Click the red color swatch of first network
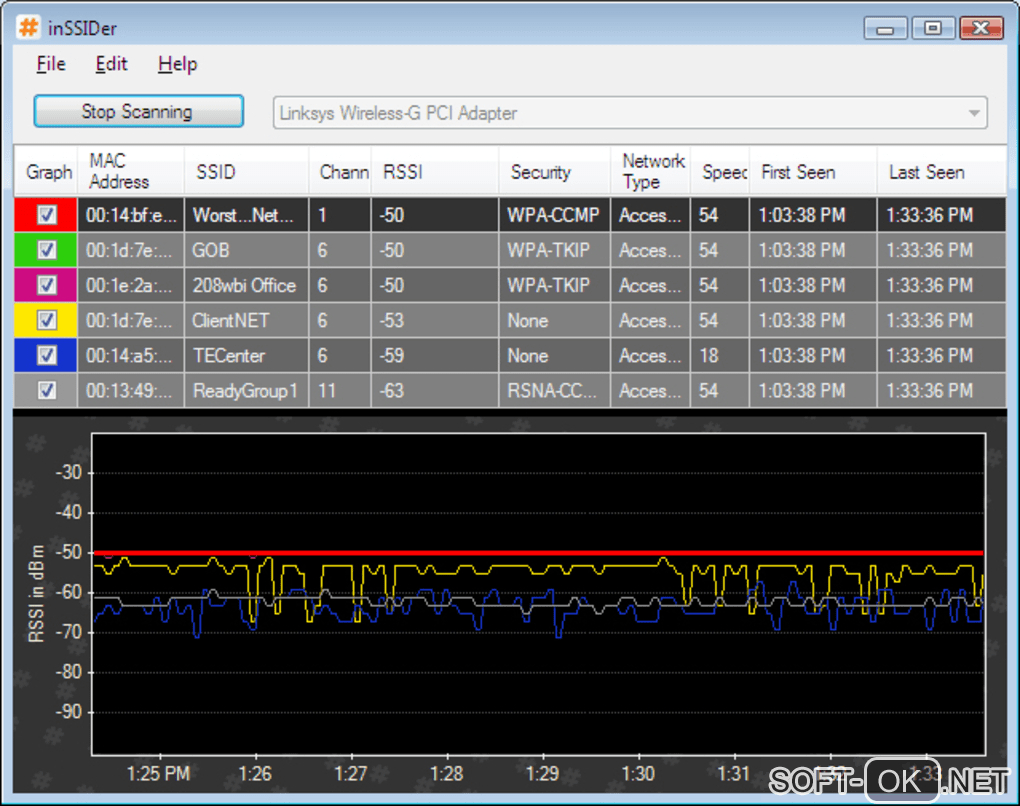Viewport: 1020px width, 806px height. (24, 215)
